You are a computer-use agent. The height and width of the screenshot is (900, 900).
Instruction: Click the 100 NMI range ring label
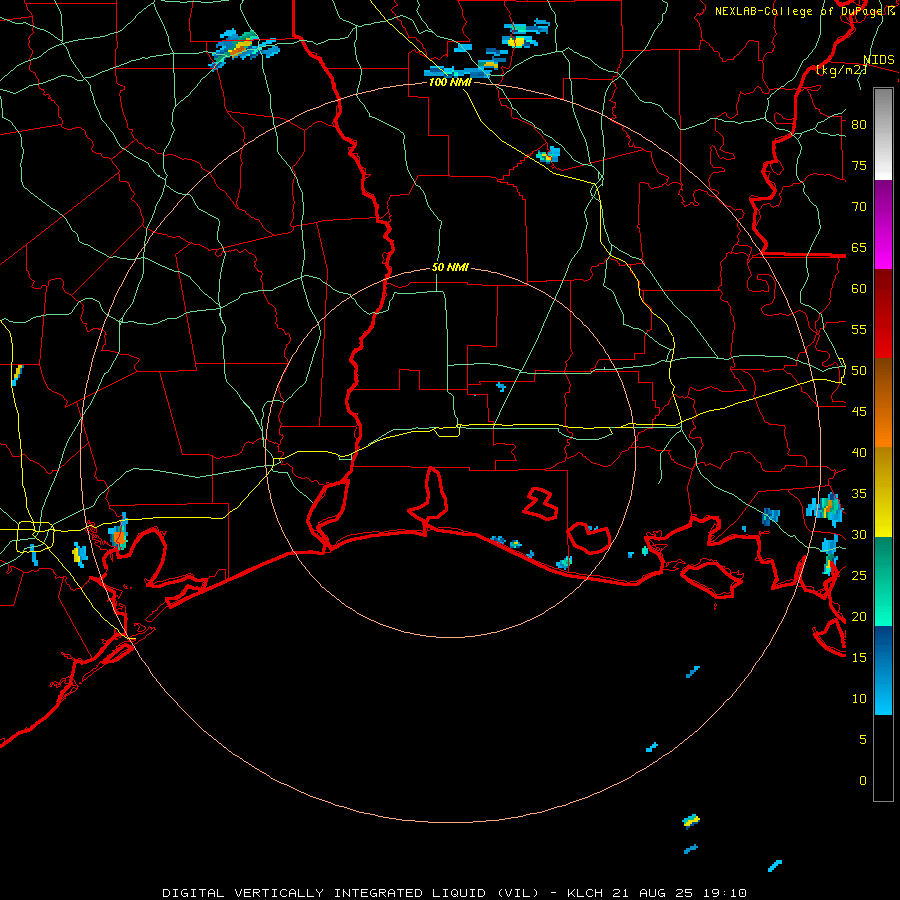click(x=450, y=82)
